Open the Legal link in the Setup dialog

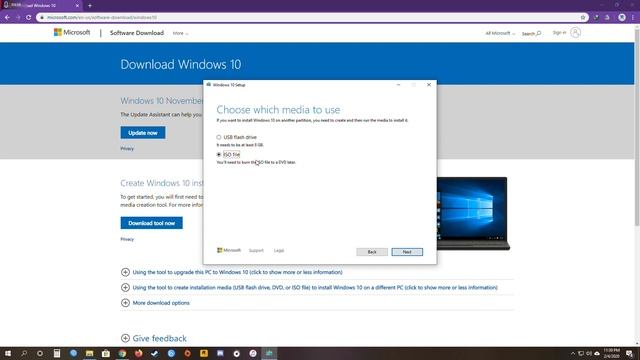click(x=279, y=251)
